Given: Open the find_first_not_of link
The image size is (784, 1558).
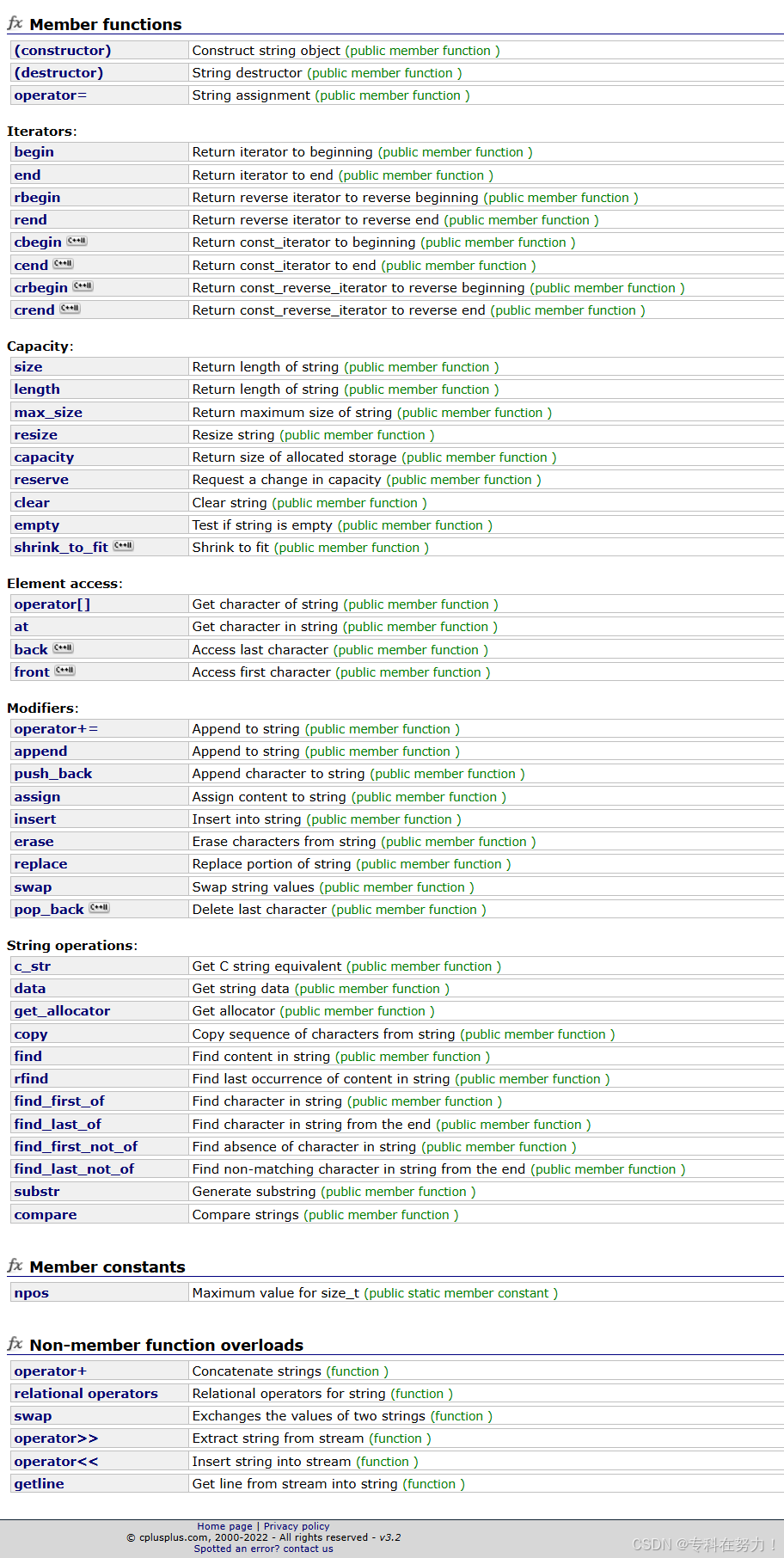Looking at the screenshot, I should [76, 1147].
